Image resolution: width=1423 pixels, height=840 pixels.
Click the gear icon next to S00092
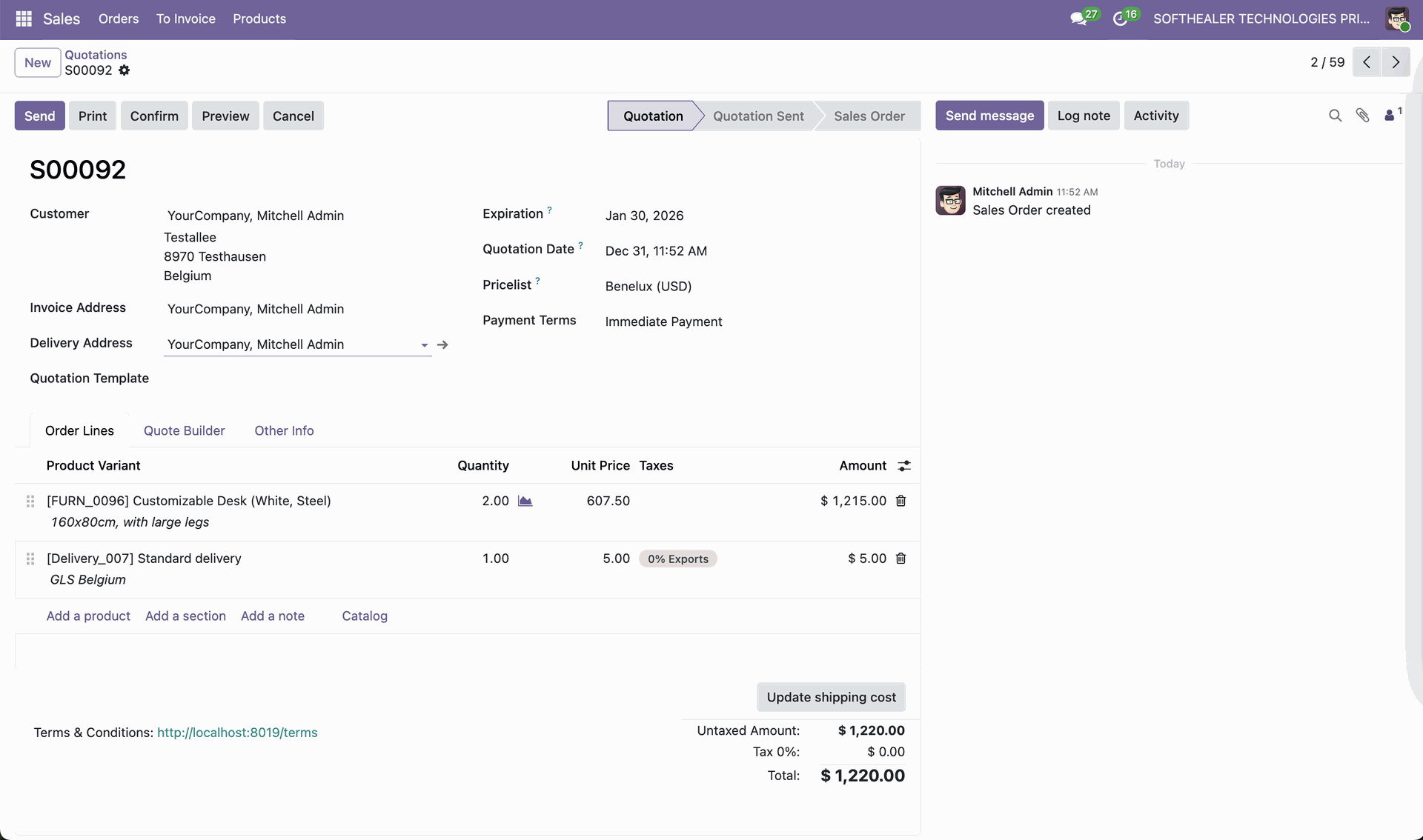[x=125, y=70]
